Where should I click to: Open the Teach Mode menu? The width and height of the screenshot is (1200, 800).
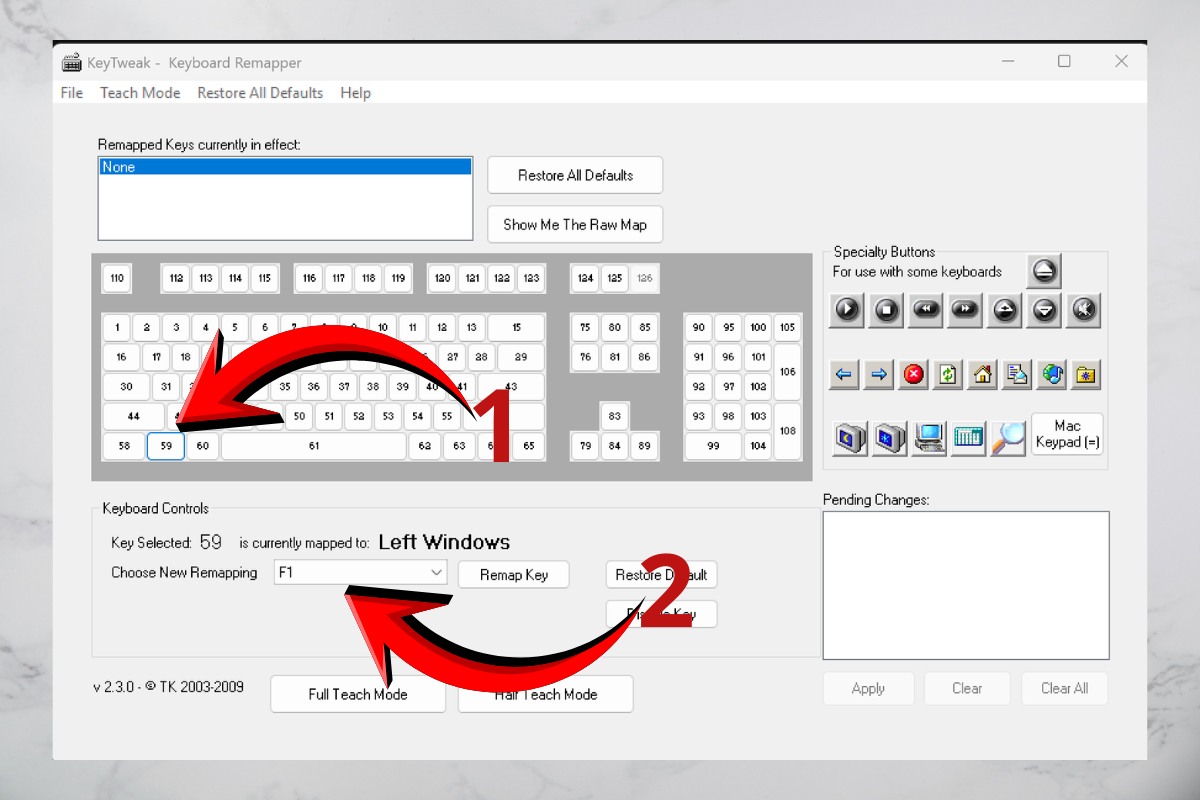140,93
